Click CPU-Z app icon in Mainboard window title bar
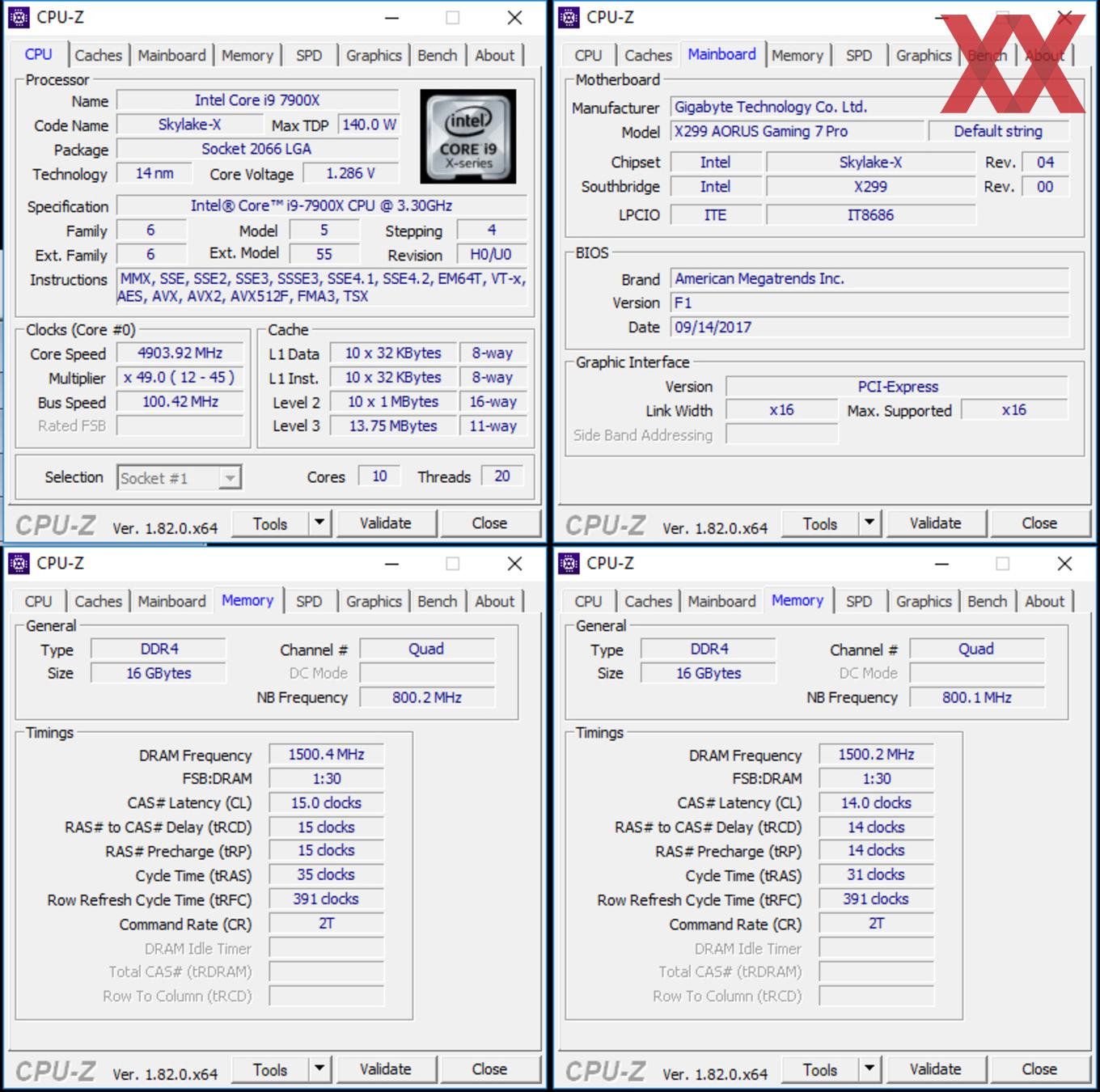Viewport: 1100px width, 1092px height. pos(569,17)
